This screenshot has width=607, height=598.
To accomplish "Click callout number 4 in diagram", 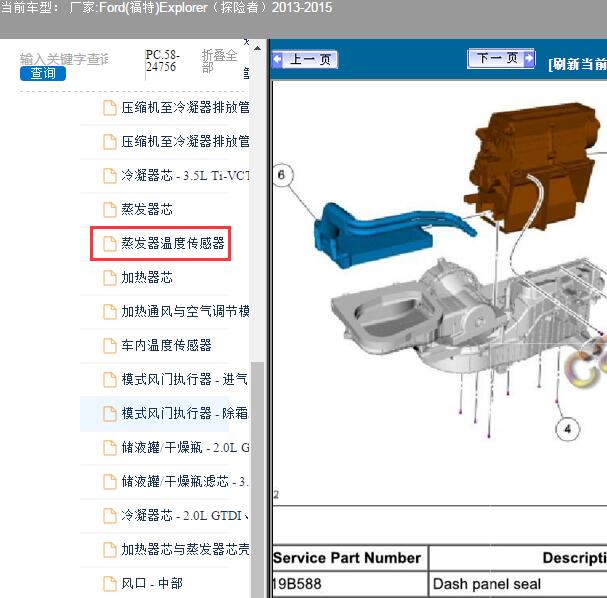I will (x=567, y=429).
